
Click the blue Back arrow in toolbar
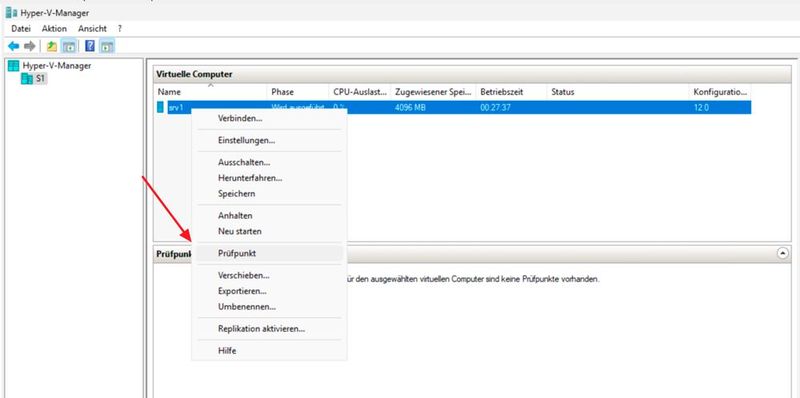(14, 46)
